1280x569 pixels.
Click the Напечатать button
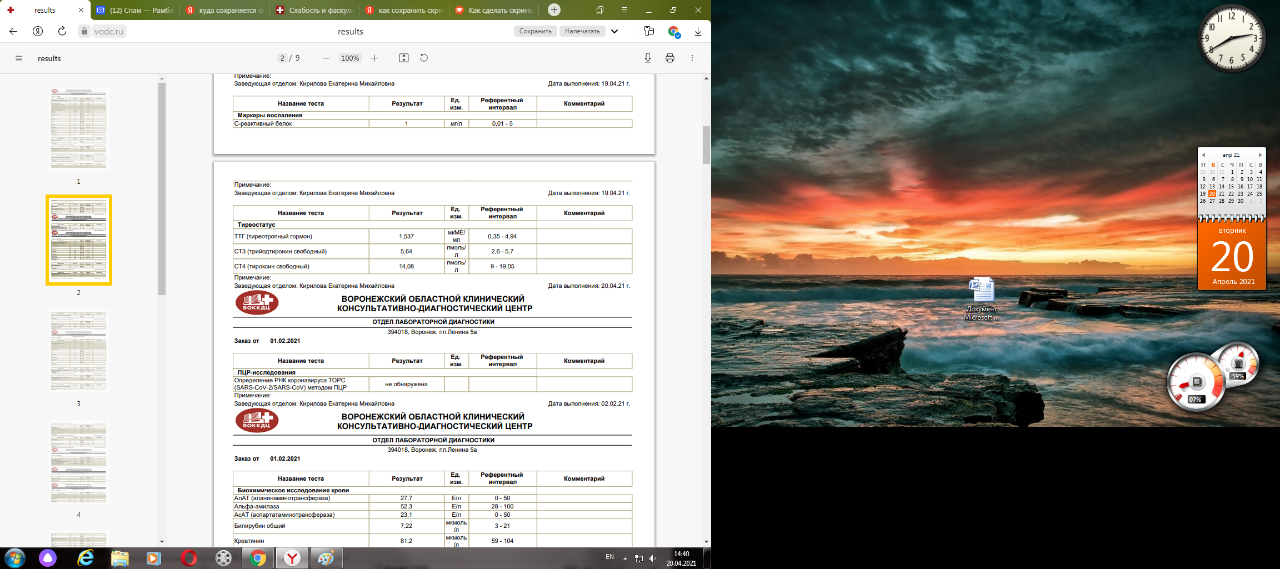click(x=582, y=31)
